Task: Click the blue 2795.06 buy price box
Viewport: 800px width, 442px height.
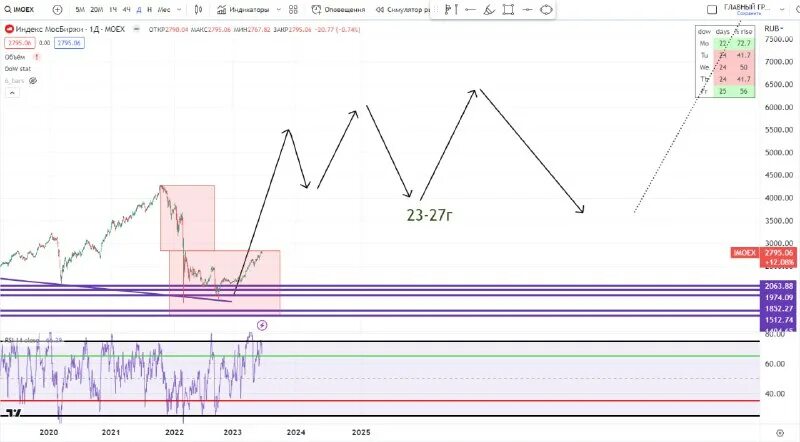Action: [69, 43]
